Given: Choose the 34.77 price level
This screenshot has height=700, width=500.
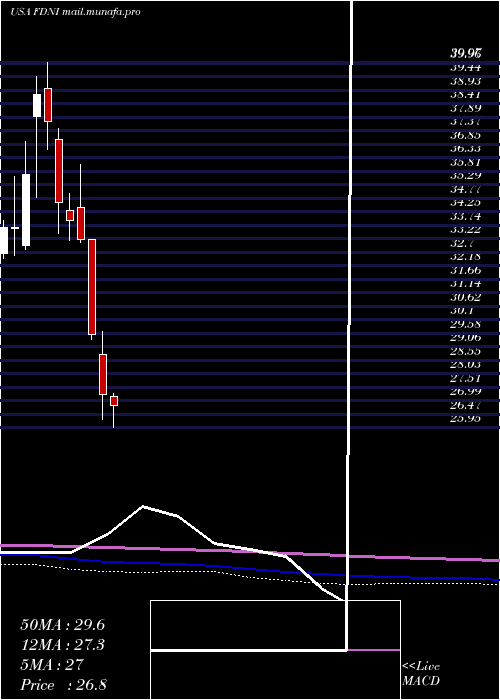Looking at the screenshot, I should pyautogui.click(x=465, y=189).
